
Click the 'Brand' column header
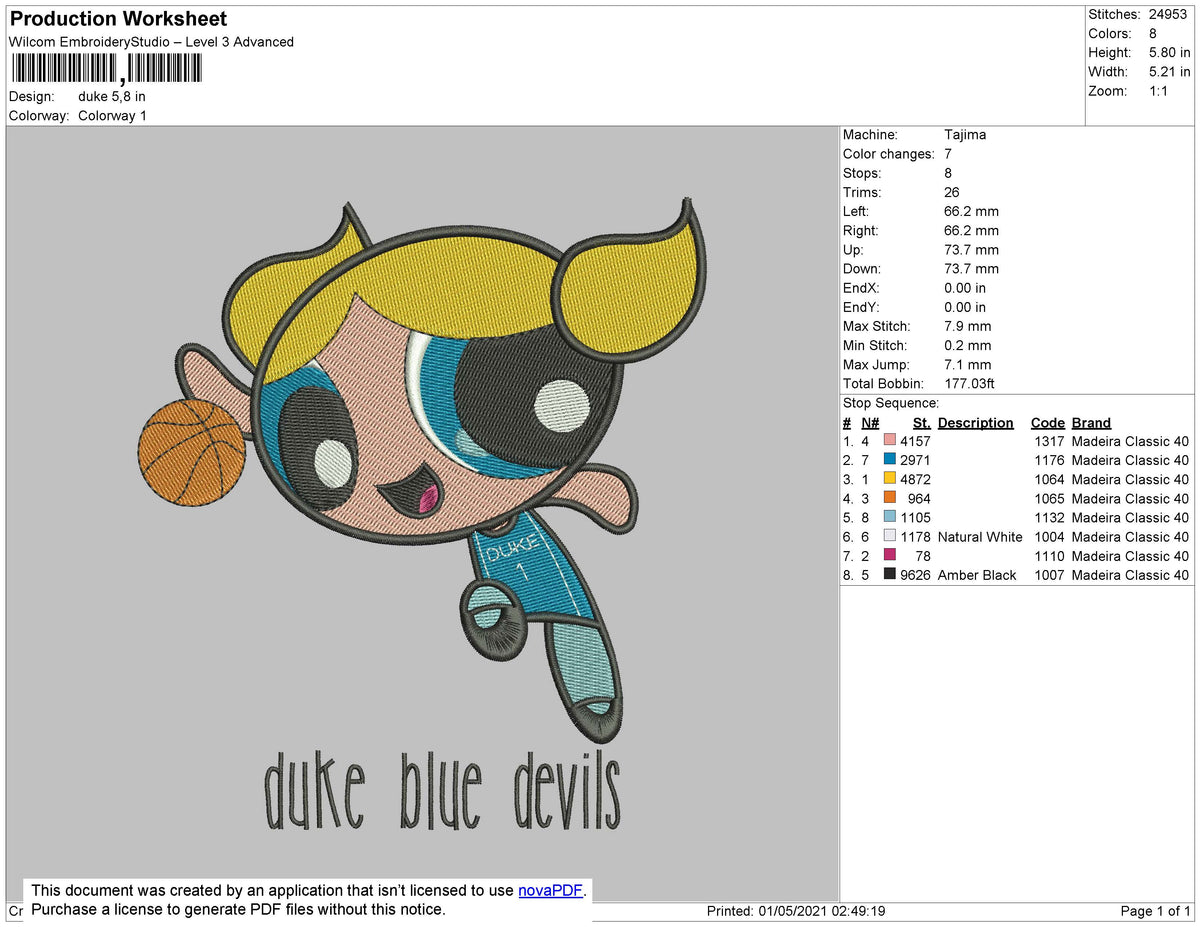point(1091,423)
